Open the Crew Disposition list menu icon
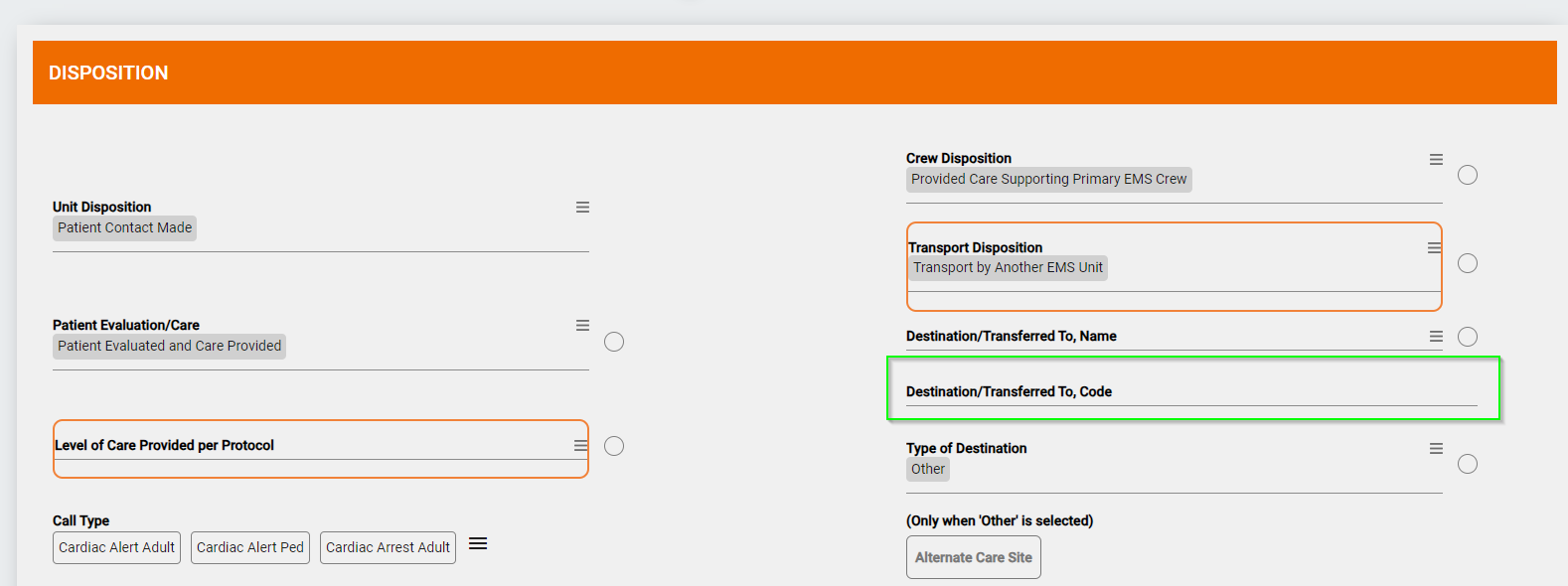This screenshot has height=586, width=1568. pos(1436,160)
